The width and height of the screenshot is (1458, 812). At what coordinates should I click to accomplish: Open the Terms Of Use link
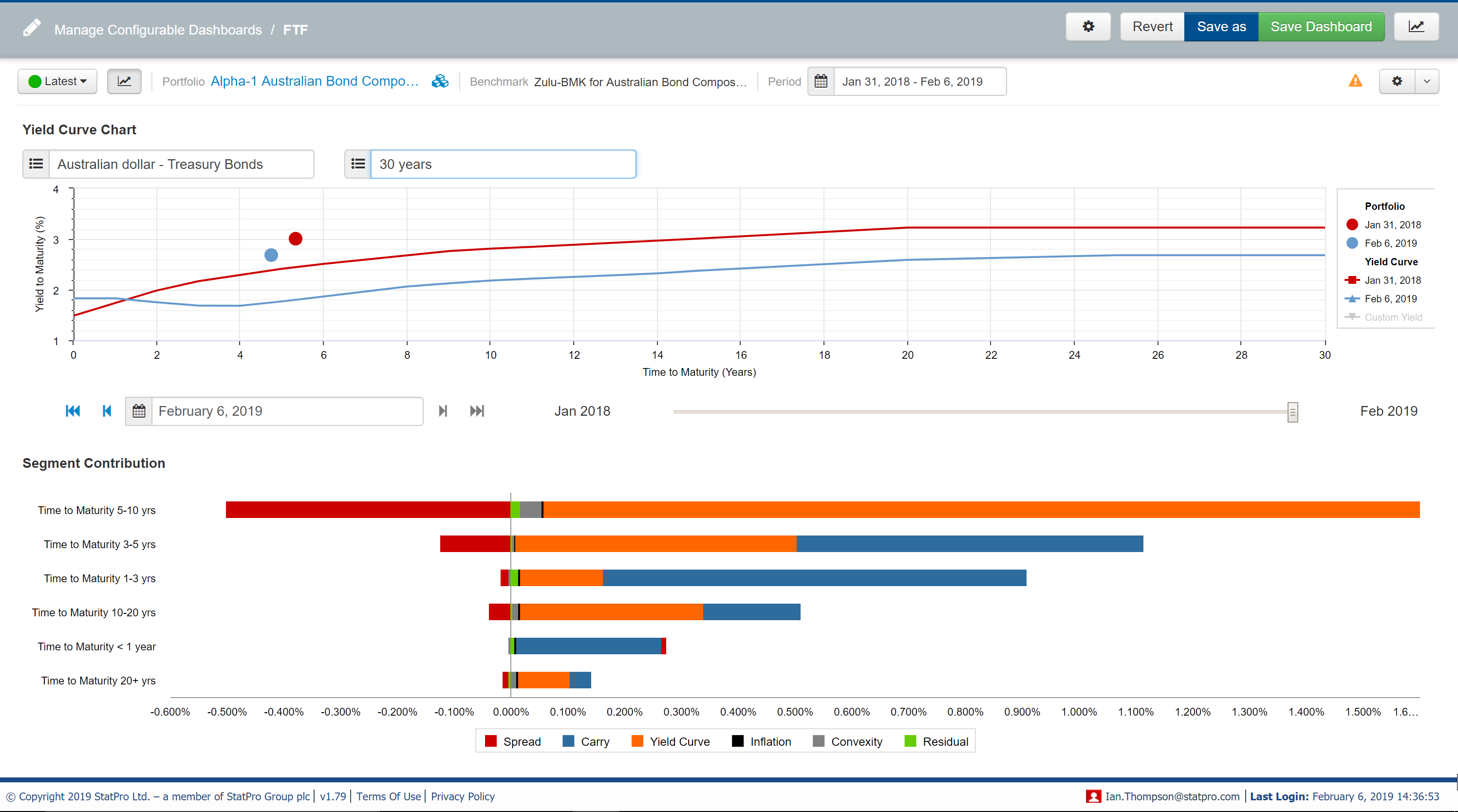(388, 796)
